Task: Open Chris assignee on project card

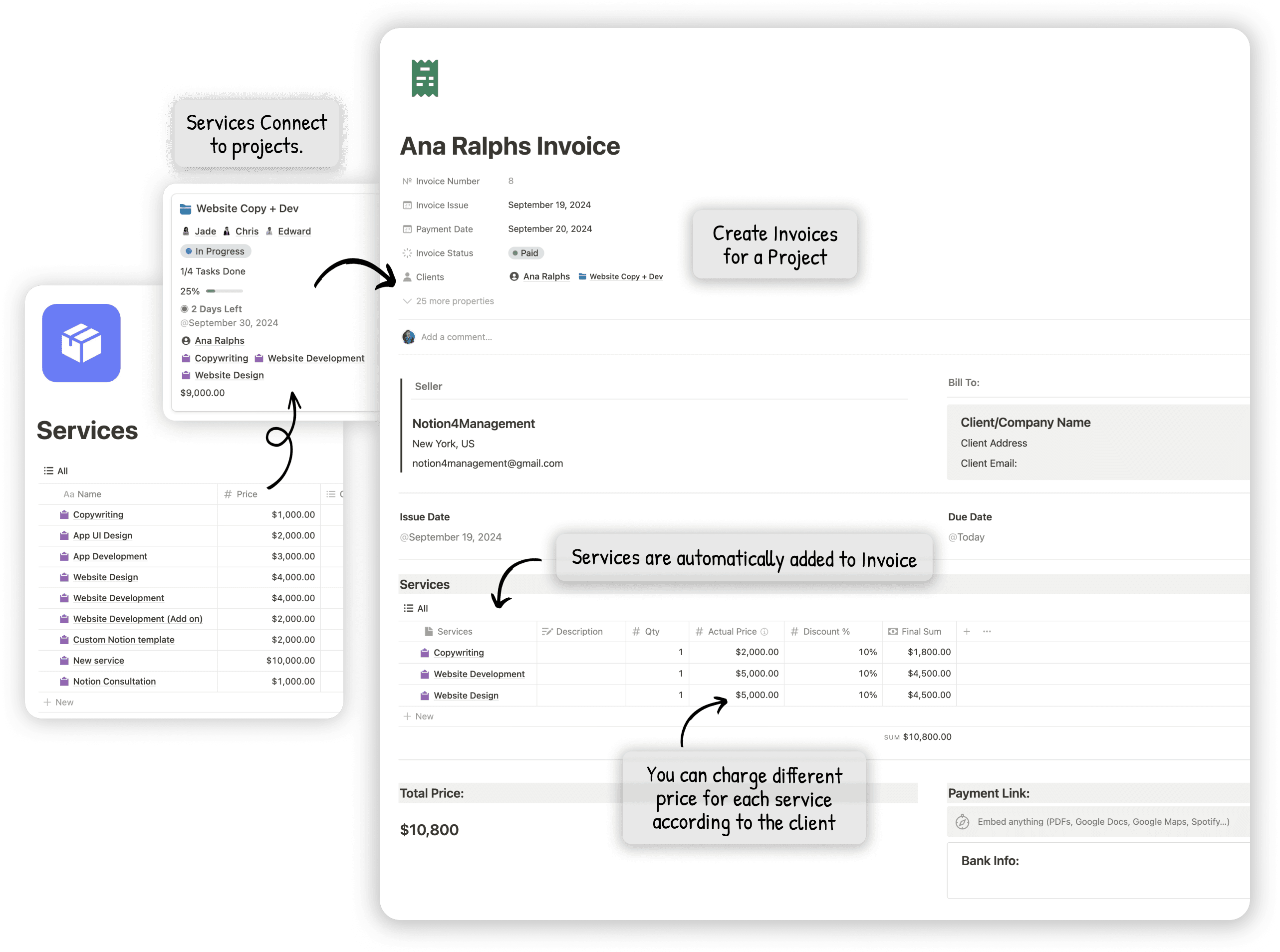Action: [246, 231]
